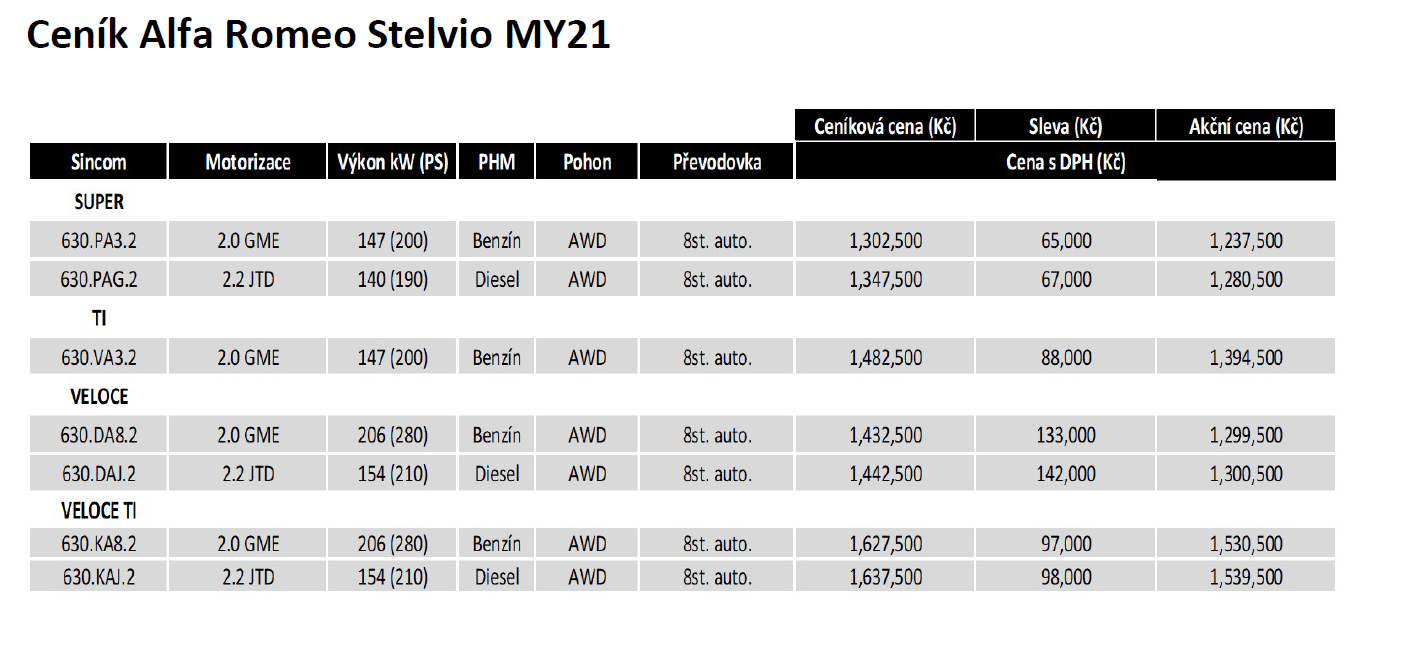The height and width of the screenshot is (666, 1415).
Task: Click the Převodovka column header
Action: [x=716, y=162]
